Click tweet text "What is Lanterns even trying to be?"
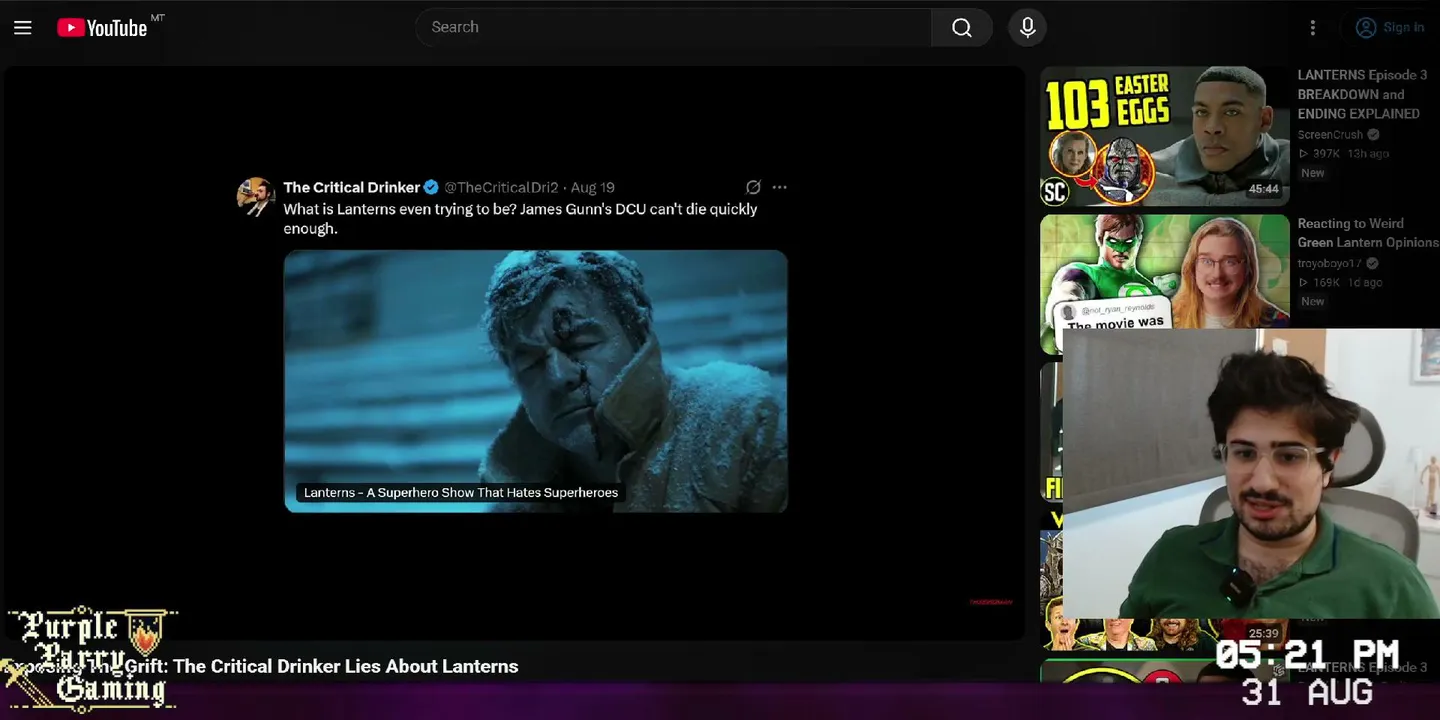Screen dimensions: 1440x720 tap(400, 209)
